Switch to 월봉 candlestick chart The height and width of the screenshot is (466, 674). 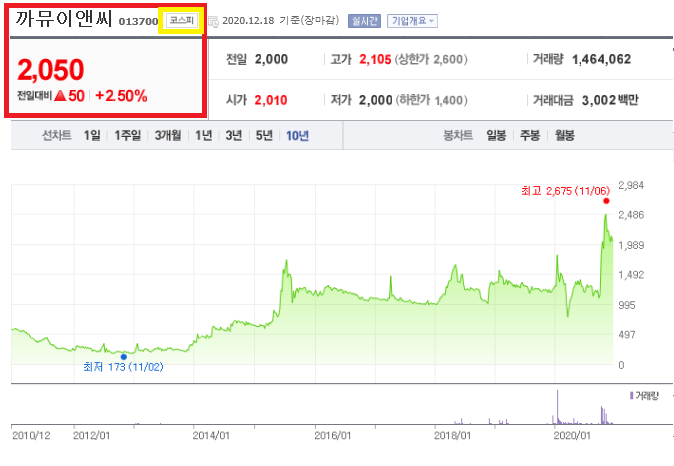point(564,135)
